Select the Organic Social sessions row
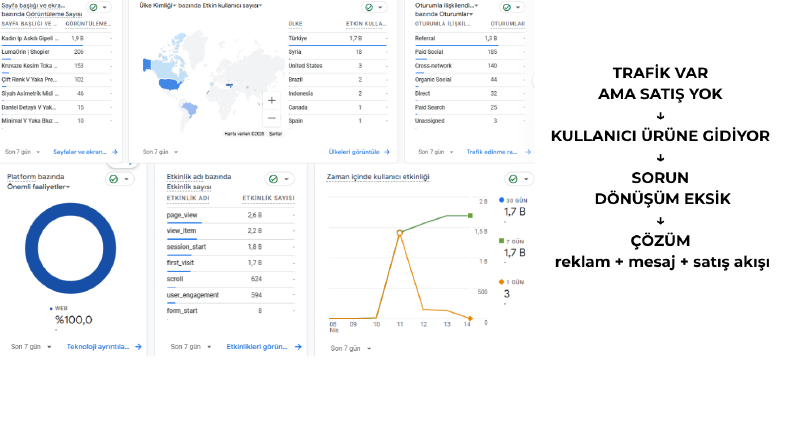793x446 pixels. click(470, 79)
